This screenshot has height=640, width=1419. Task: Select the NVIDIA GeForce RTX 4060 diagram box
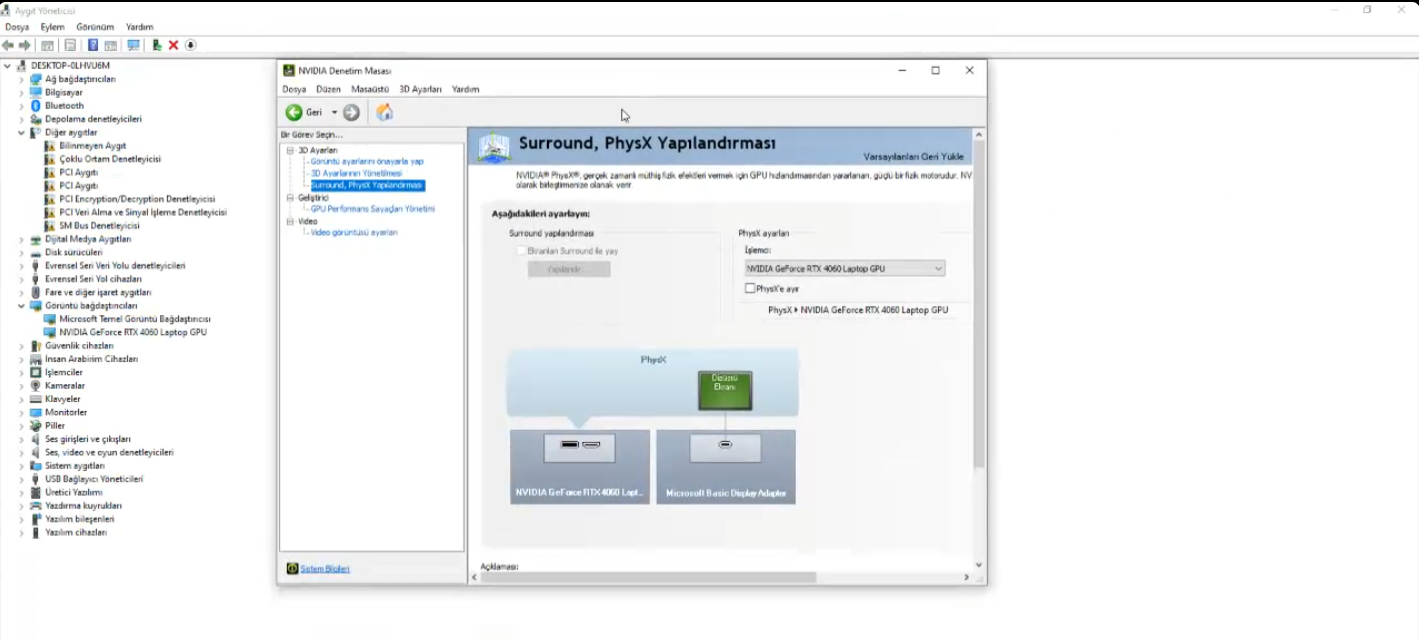[580, 467]
